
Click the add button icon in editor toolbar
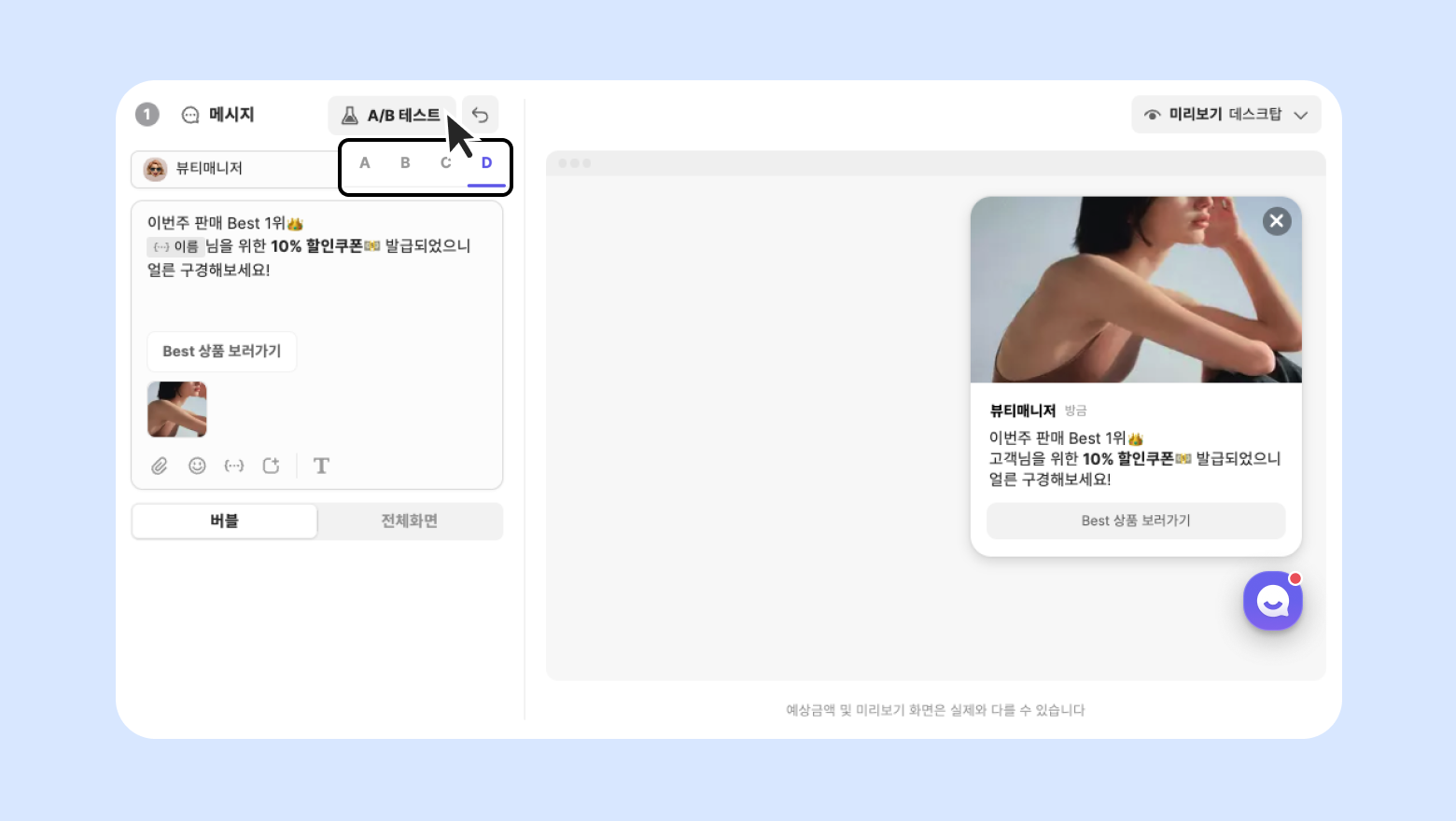(272, 466)
